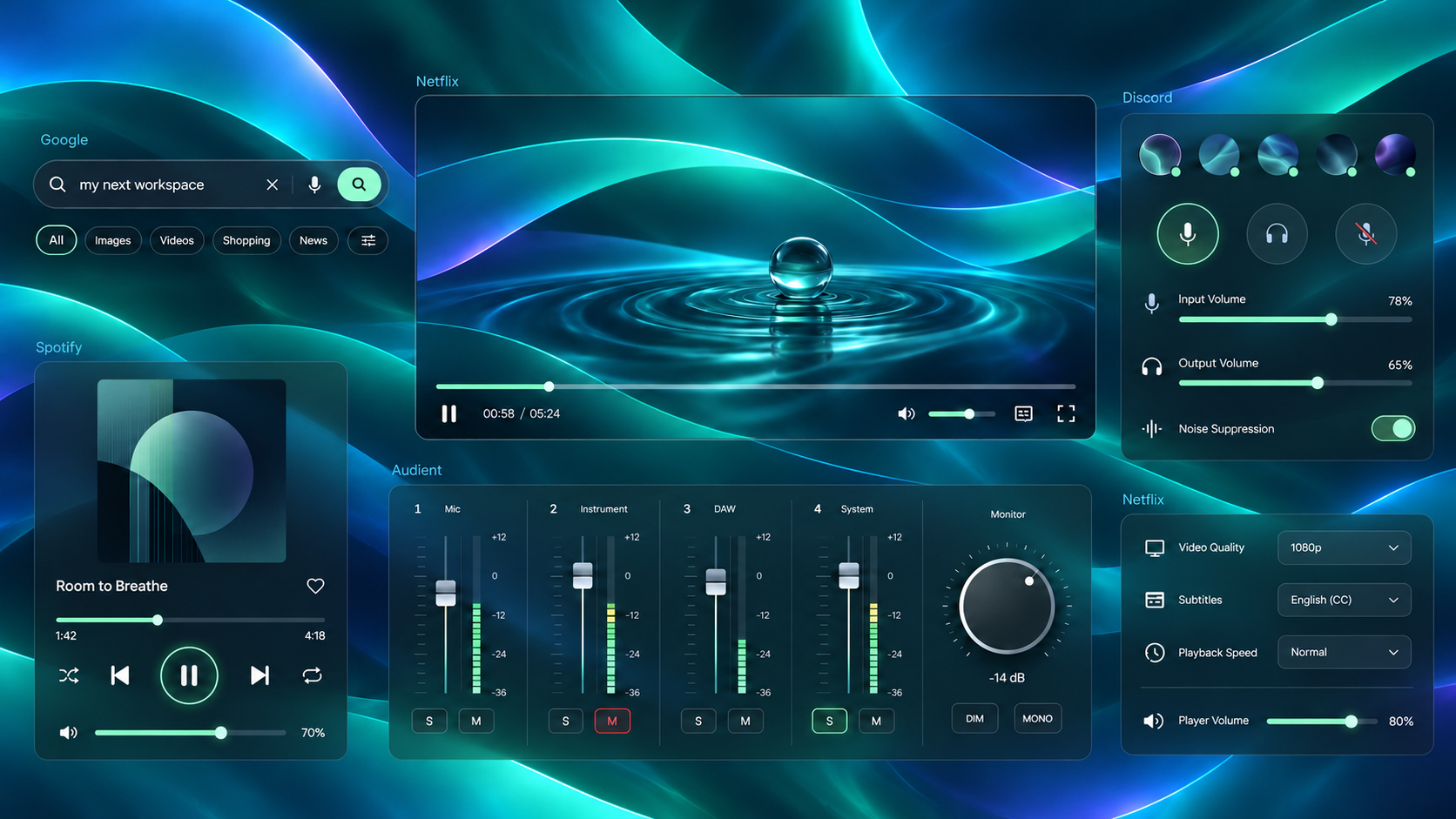Screen dimensions: 1456x819
Task: Open the Video Quality 1080p dropdown
Action: pos(1344,547)
